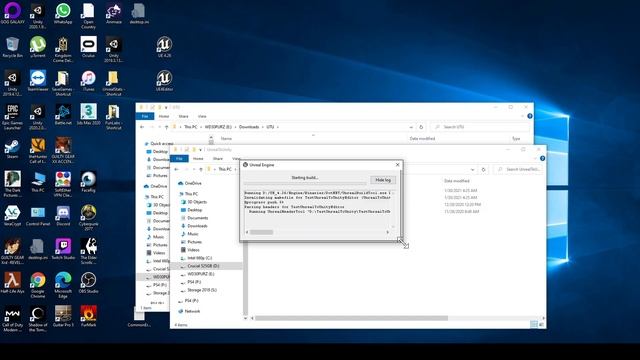Launch Google Chrome from the desktop
Viewport: 640px width, 360px height.
click(38, 285)
